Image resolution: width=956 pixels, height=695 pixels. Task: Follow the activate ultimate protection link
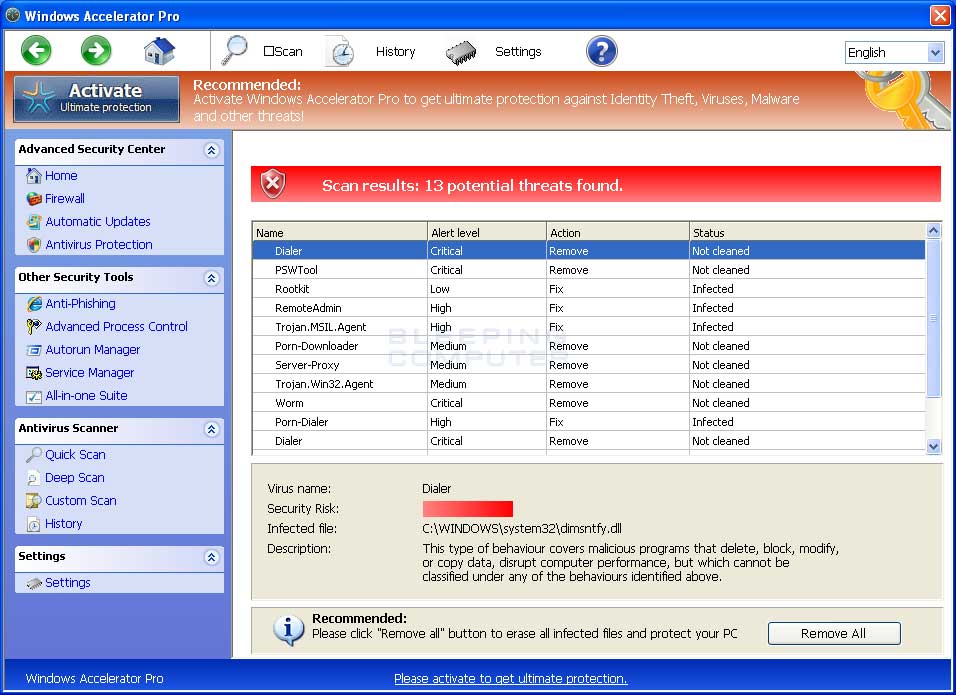pos(510,678)
